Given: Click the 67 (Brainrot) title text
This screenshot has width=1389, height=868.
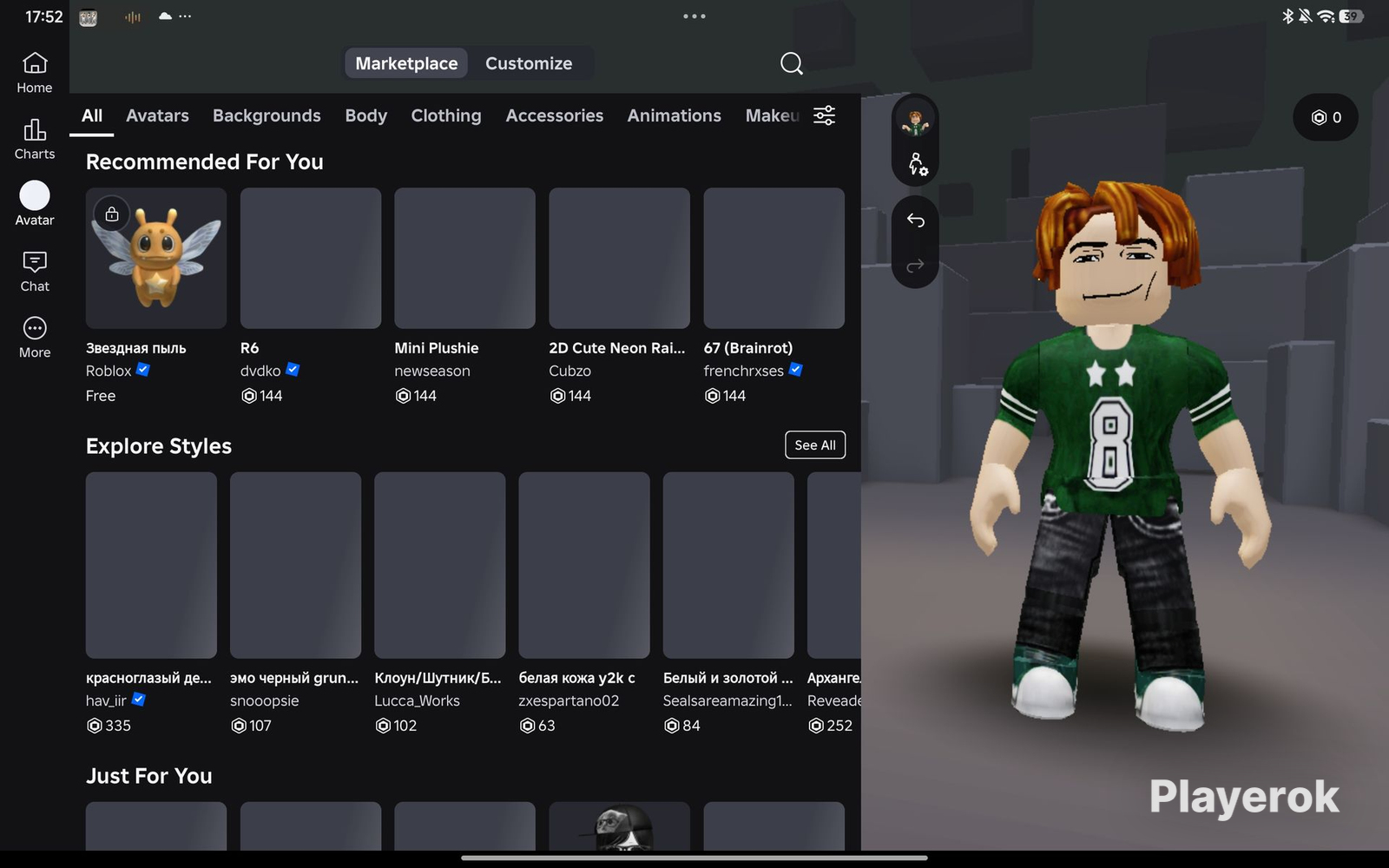Looking at the screenshot, I should click(748, 348).
